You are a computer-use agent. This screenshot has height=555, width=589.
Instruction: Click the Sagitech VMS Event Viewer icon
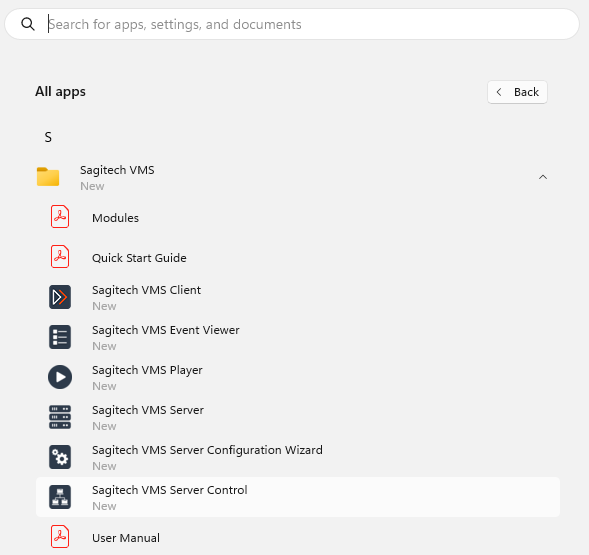pyautogui.click(x=60, y=337)
